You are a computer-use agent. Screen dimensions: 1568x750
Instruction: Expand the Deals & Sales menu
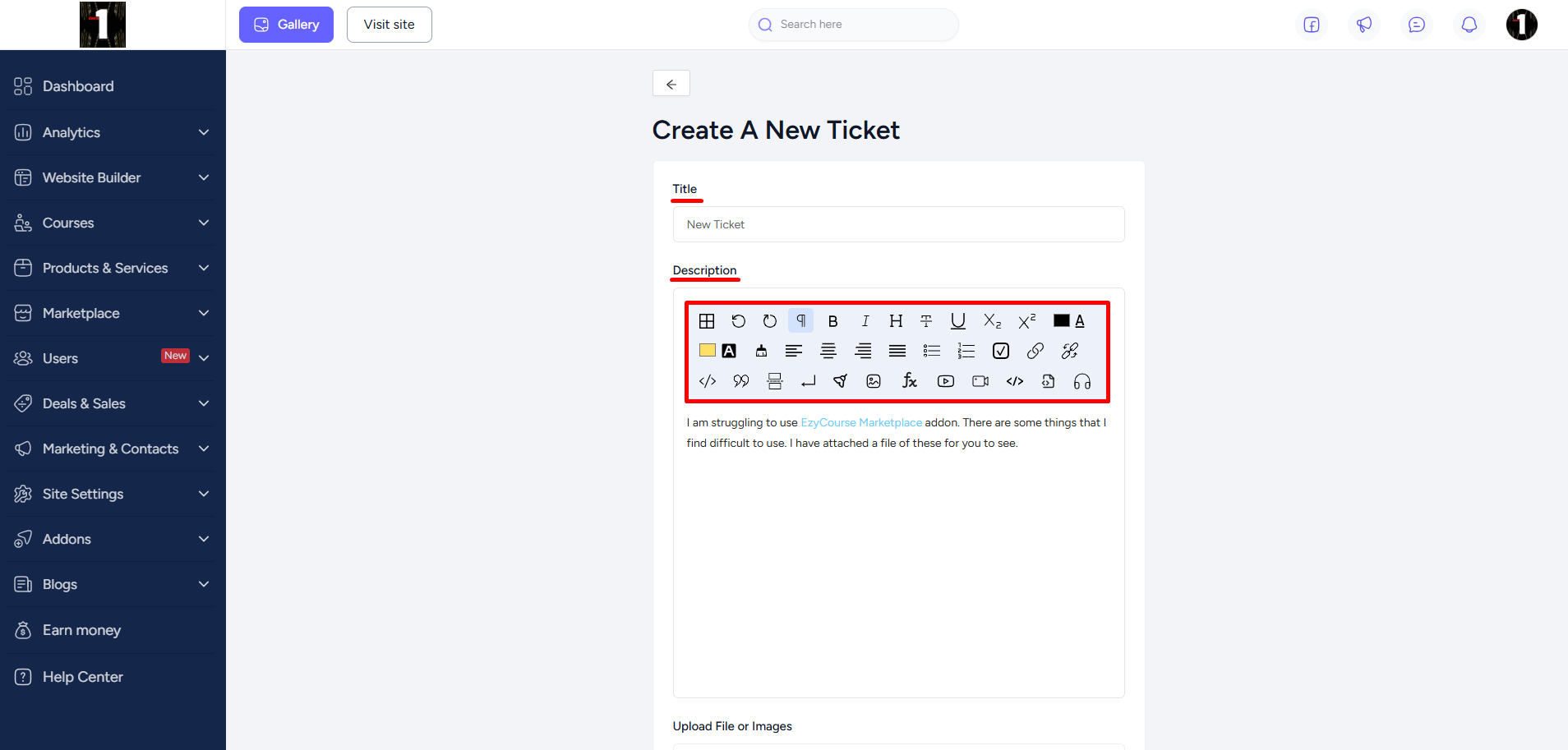(x=113, y=403)
